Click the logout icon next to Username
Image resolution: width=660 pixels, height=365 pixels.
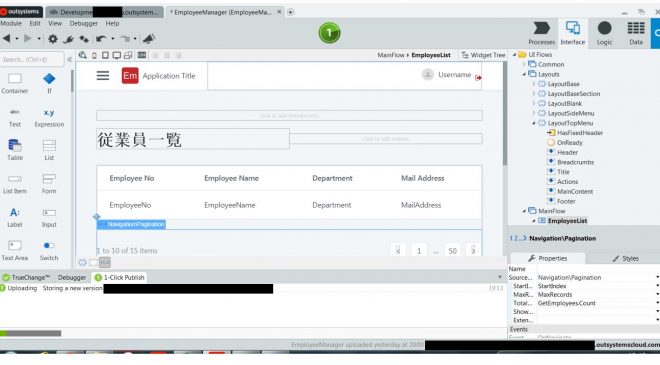pyautogui.click(x=478, y=77)
